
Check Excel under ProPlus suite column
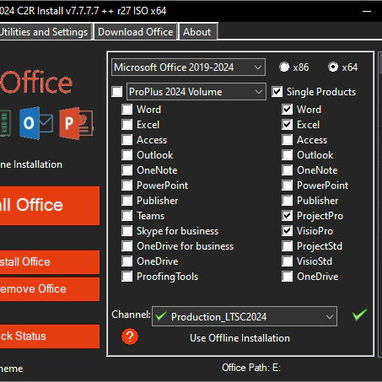[127, 125]
